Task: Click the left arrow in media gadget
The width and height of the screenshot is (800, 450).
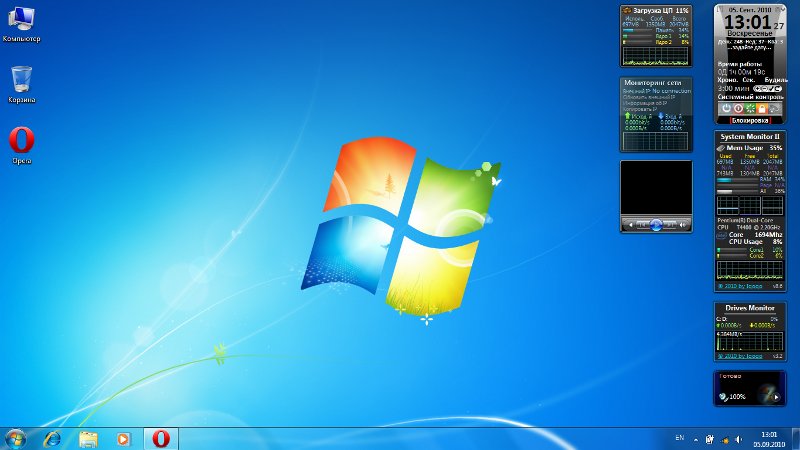Action: [x=631, y=224]
